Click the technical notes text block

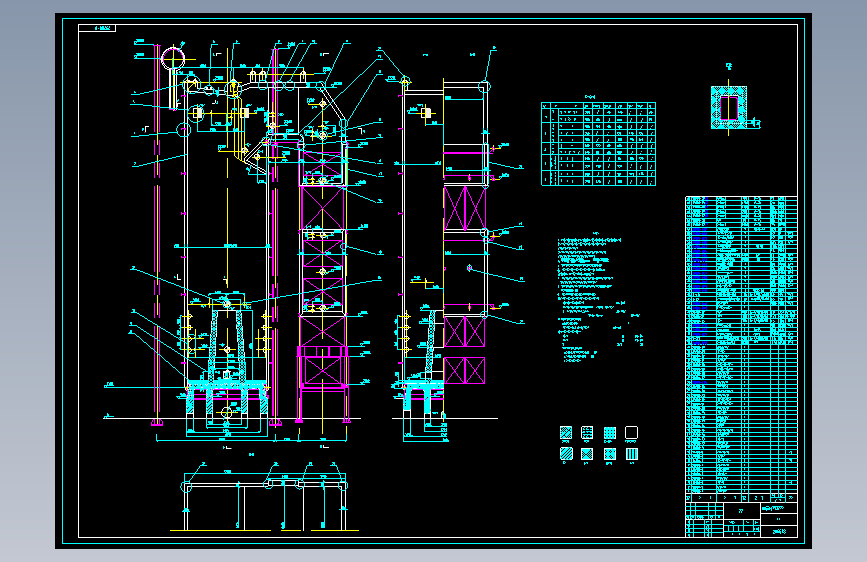(x=600, y=300)
